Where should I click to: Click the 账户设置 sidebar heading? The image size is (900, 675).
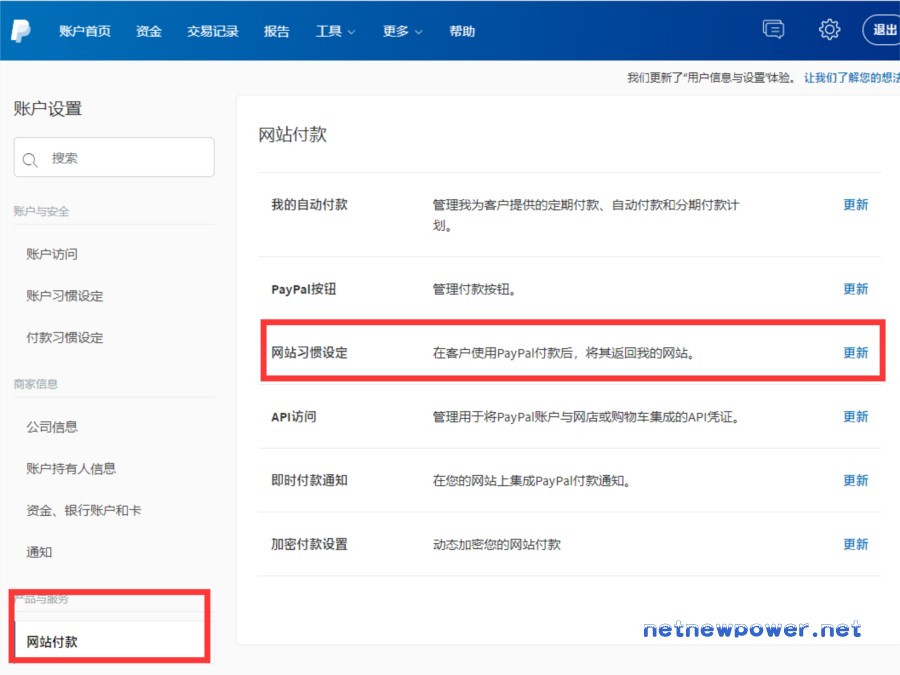pyautogui.click(x=48, y=108)
